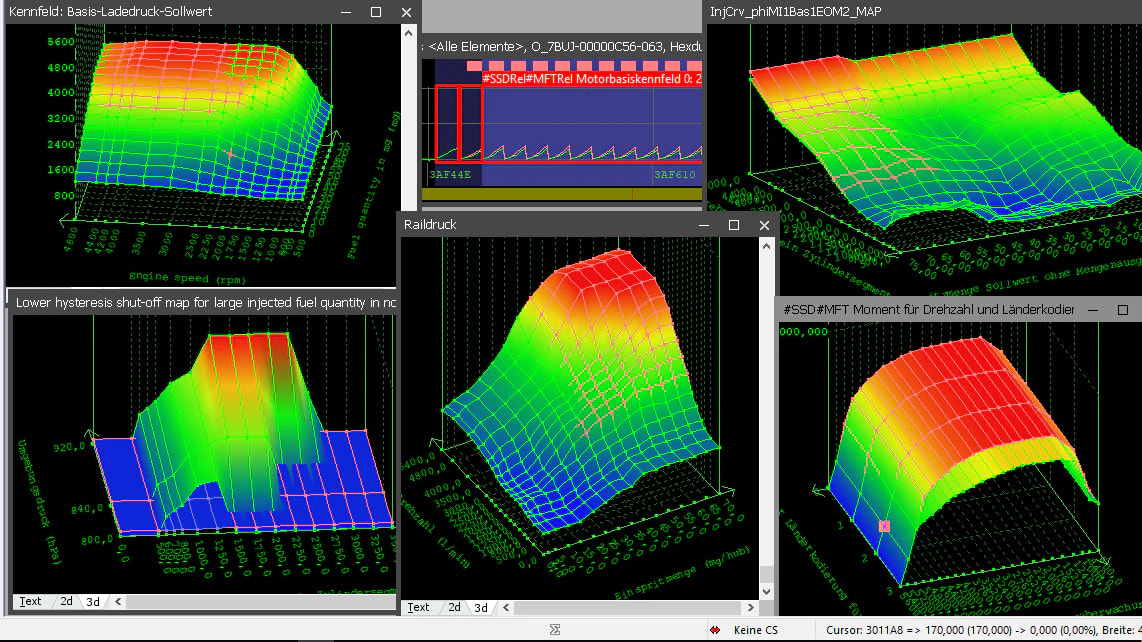Minimize the Raildruck map window
The width and height of the screenshot is (1142, 642).
(702, 225)
